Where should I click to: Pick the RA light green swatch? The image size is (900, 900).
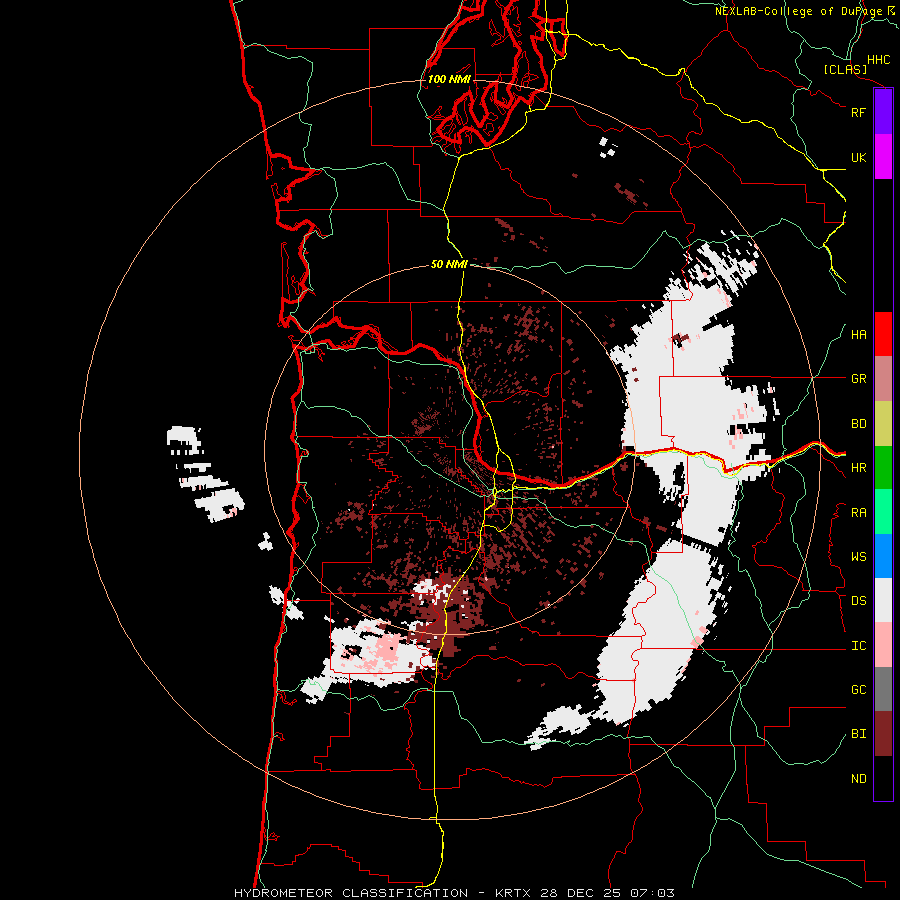point(883,512)
